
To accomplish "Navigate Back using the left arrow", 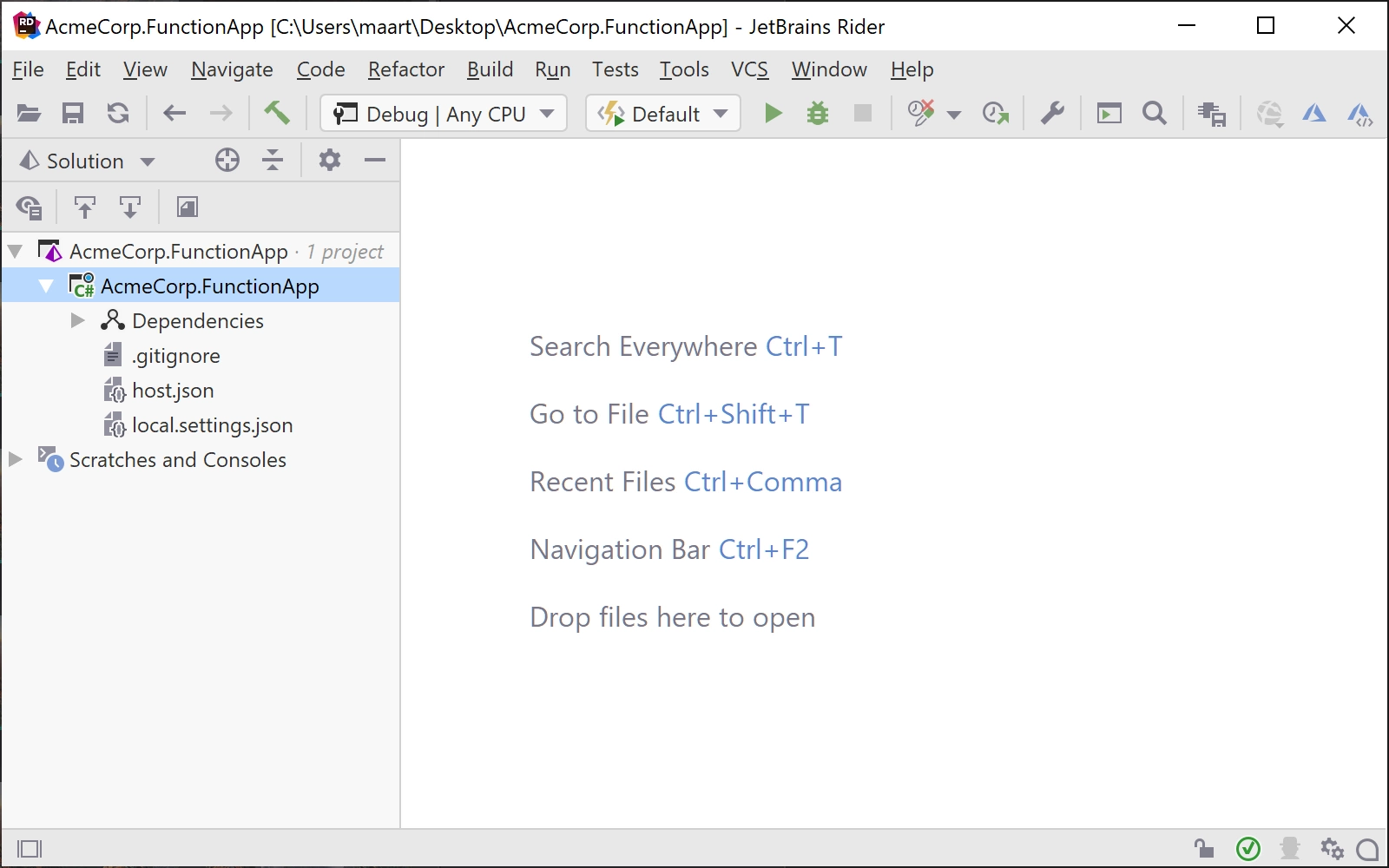I will 174,114.
